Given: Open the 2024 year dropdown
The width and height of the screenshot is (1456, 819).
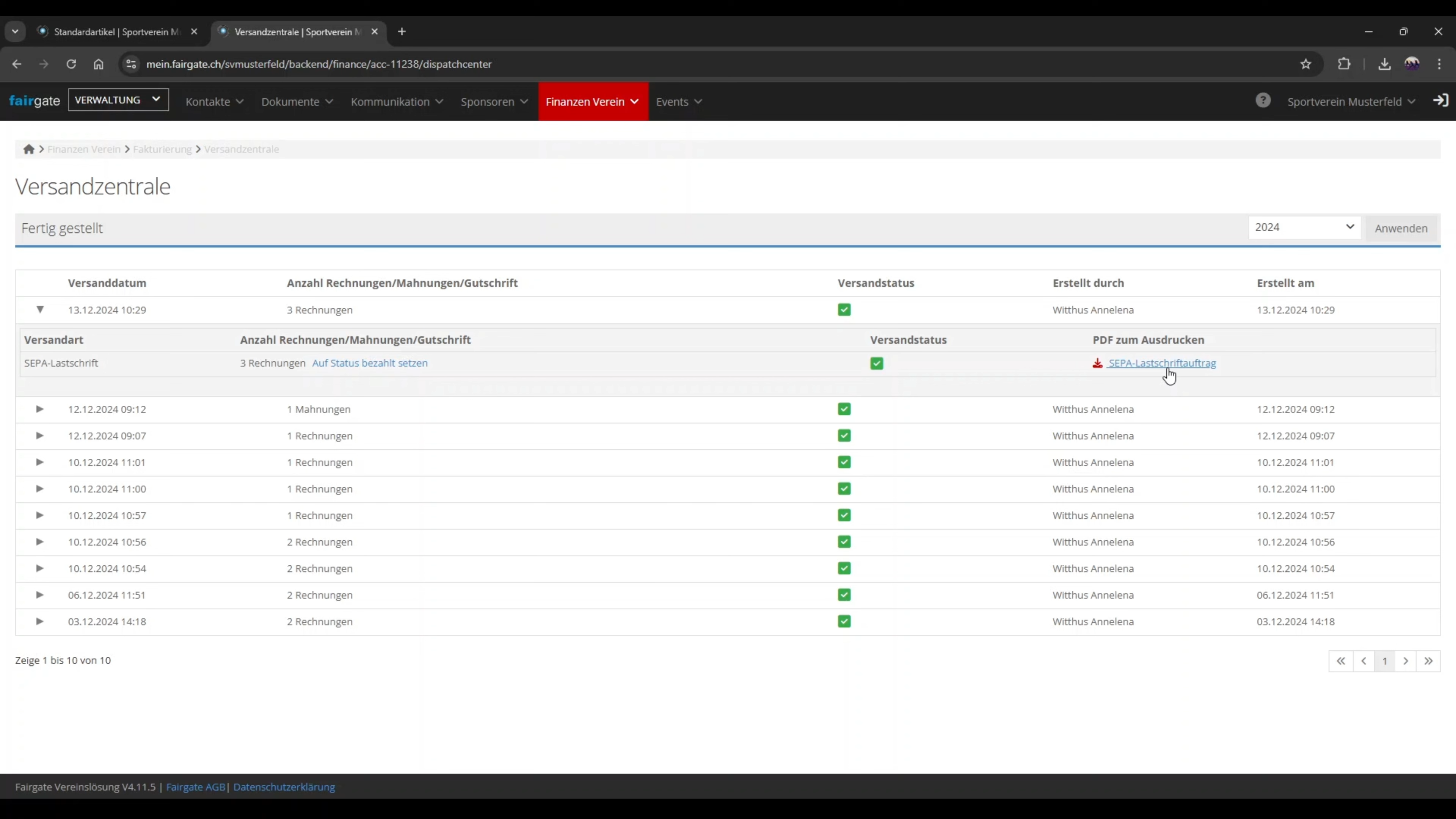Looking at the screenshot, I should 1304,227.
